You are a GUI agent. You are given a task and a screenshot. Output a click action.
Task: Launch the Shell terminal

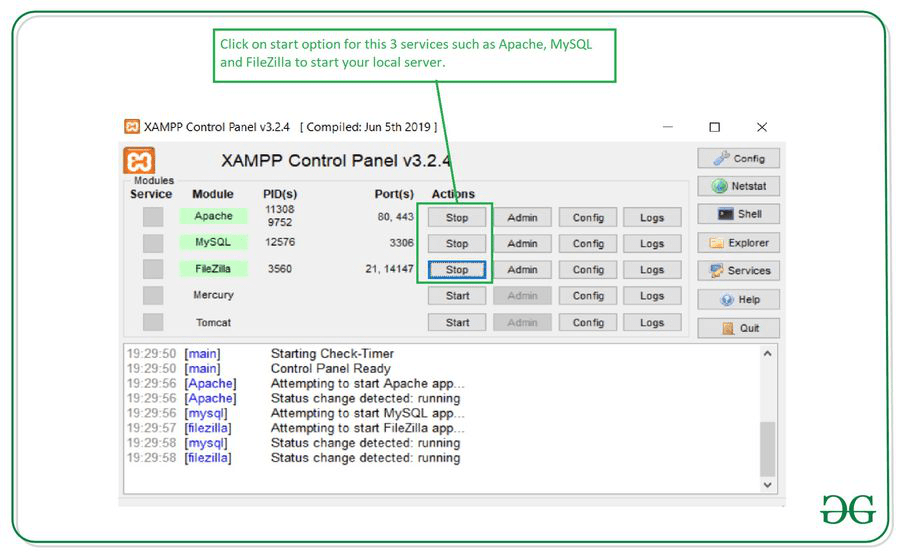pos(739,214)
